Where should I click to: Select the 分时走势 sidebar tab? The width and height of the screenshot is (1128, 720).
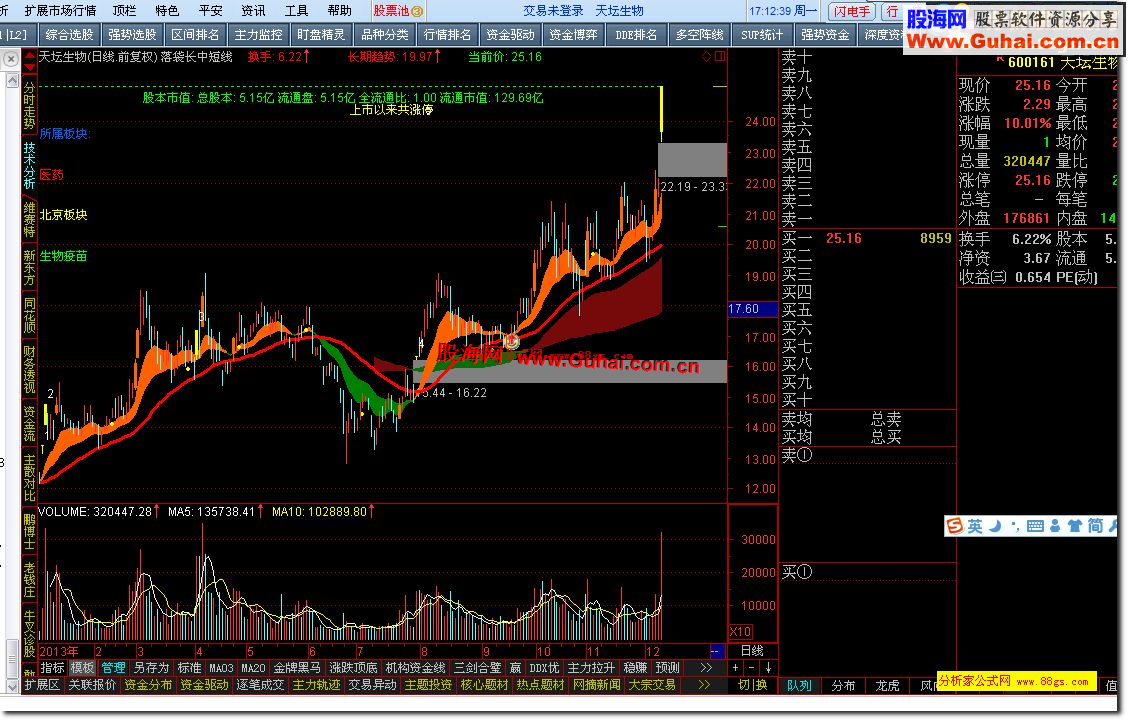pos(29,105)
